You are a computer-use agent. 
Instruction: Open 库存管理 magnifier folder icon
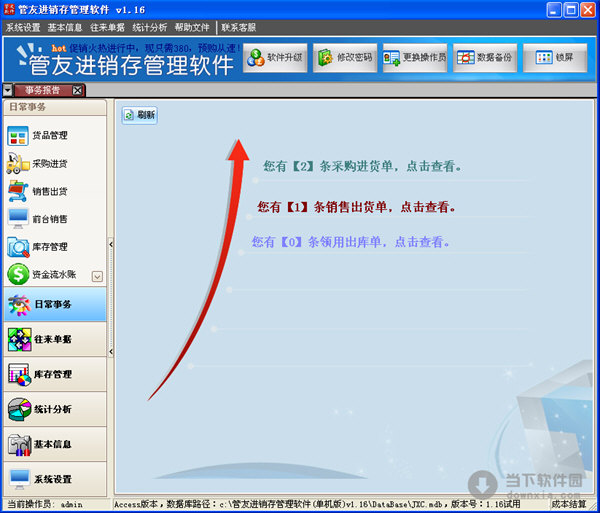click(x=18, y=247)
